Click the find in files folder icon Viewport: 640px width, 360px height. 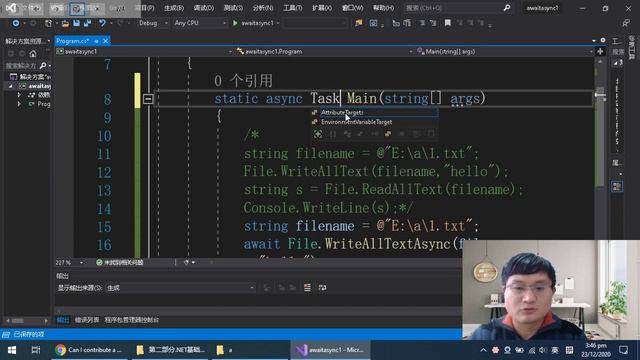[358, 23]
